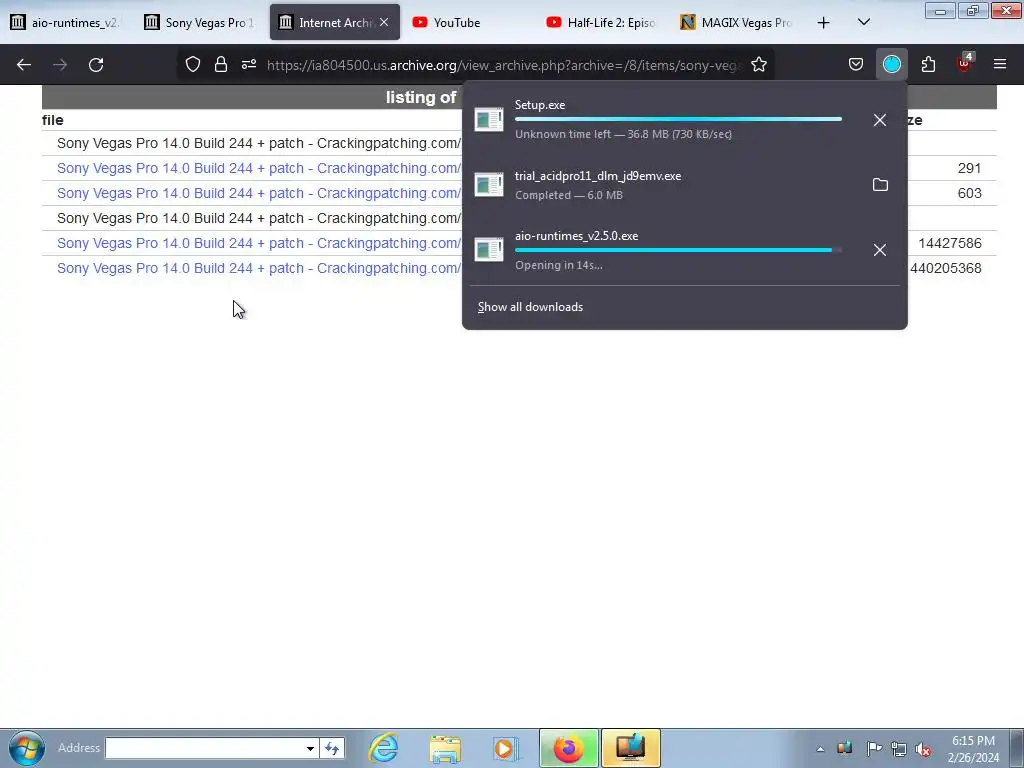The width and height of the screenshot is (1024, 768).
Task: Cancel the Setup.exe download
Action: (x=880, y=120)
